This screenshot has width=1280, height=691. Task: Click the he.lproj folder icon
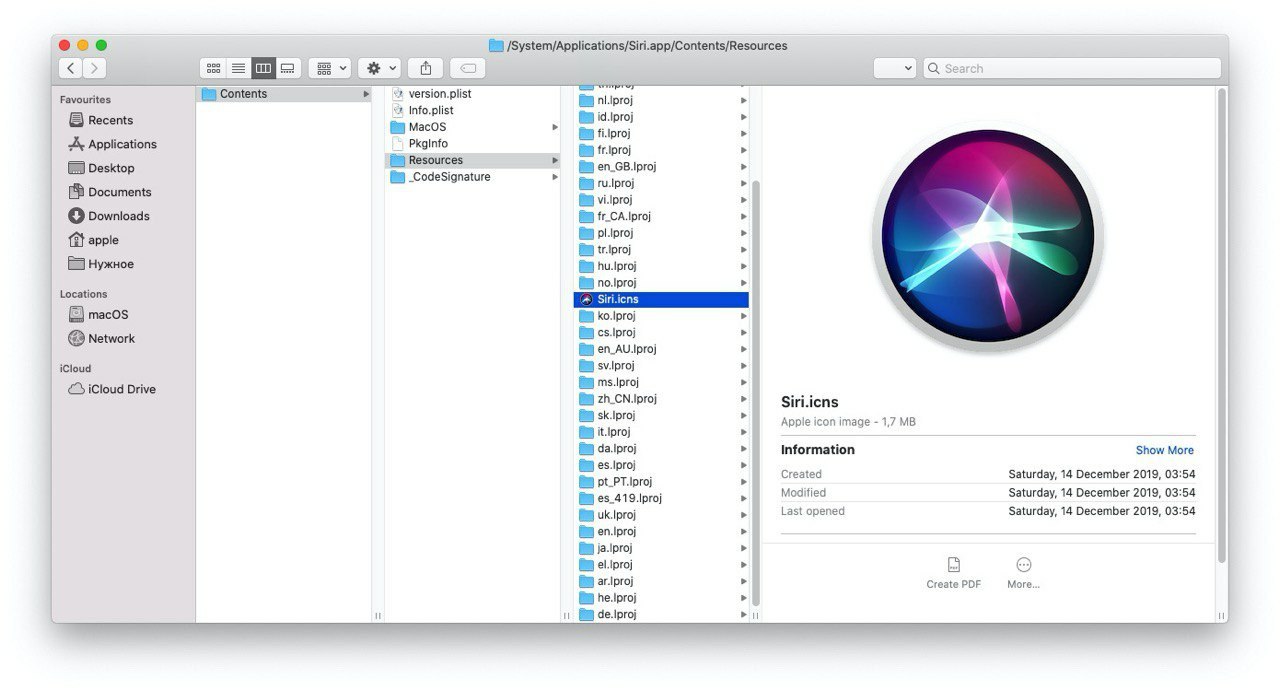[x=587, y=598]
